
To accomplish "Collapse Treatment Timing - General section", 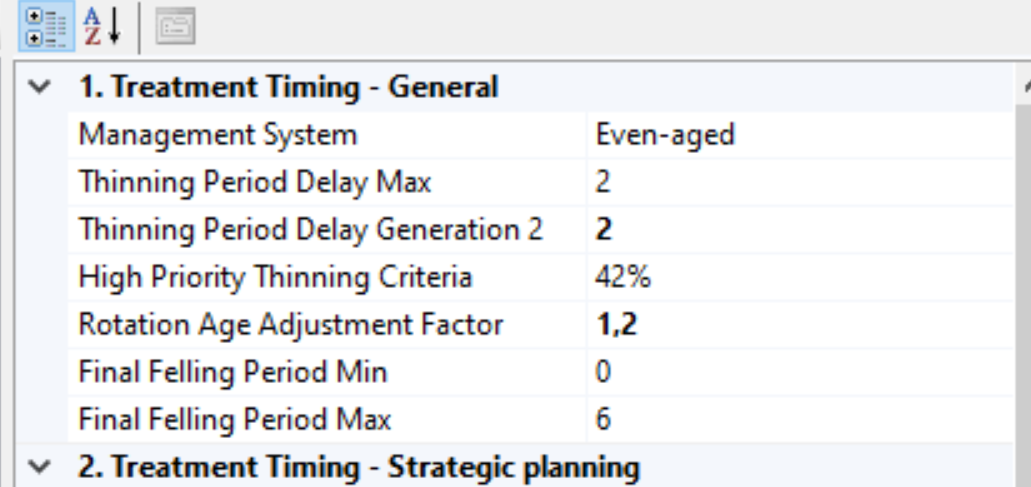I will (x=36, y=87).
